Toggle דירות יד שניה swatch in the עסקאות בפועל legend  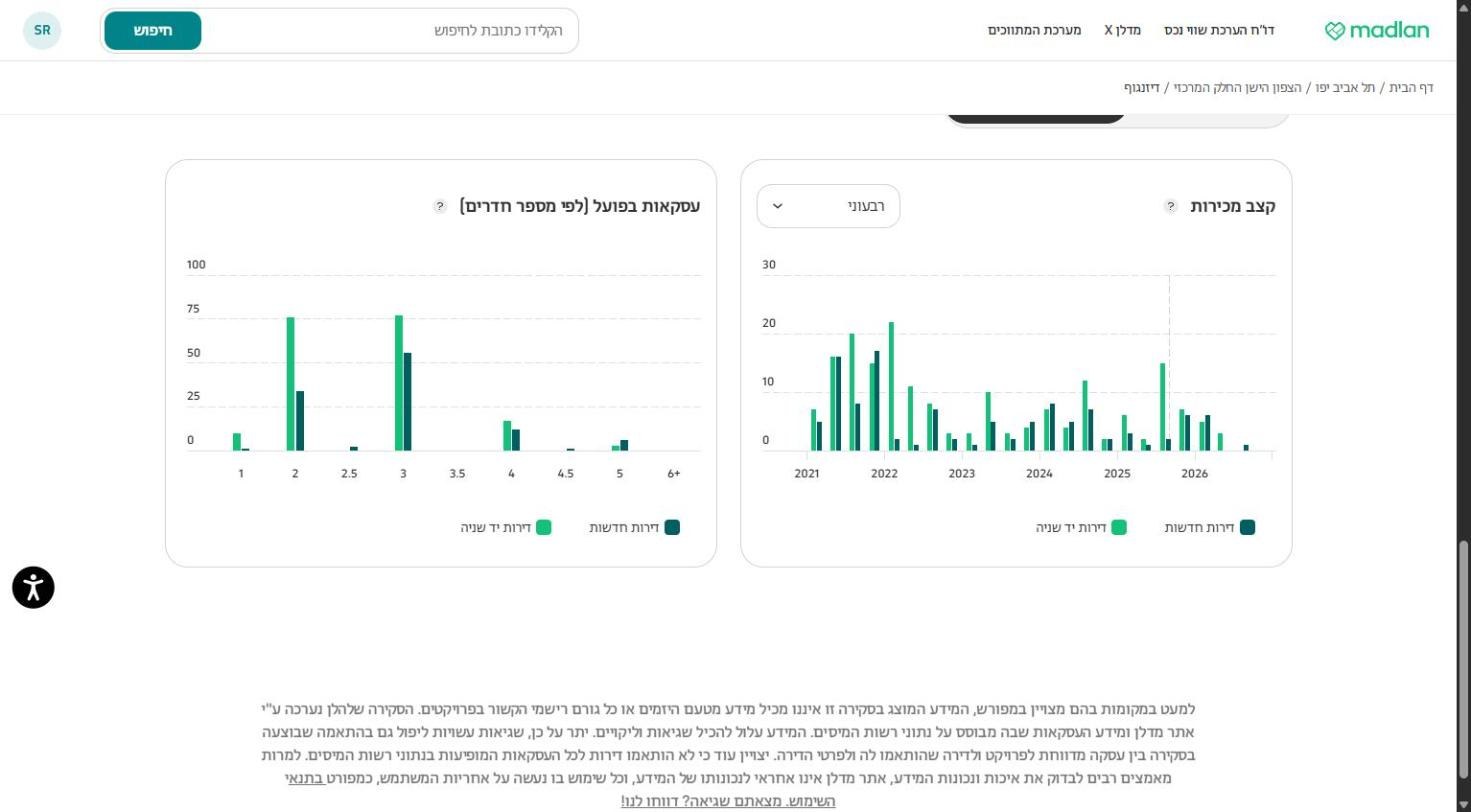[544, 527]
